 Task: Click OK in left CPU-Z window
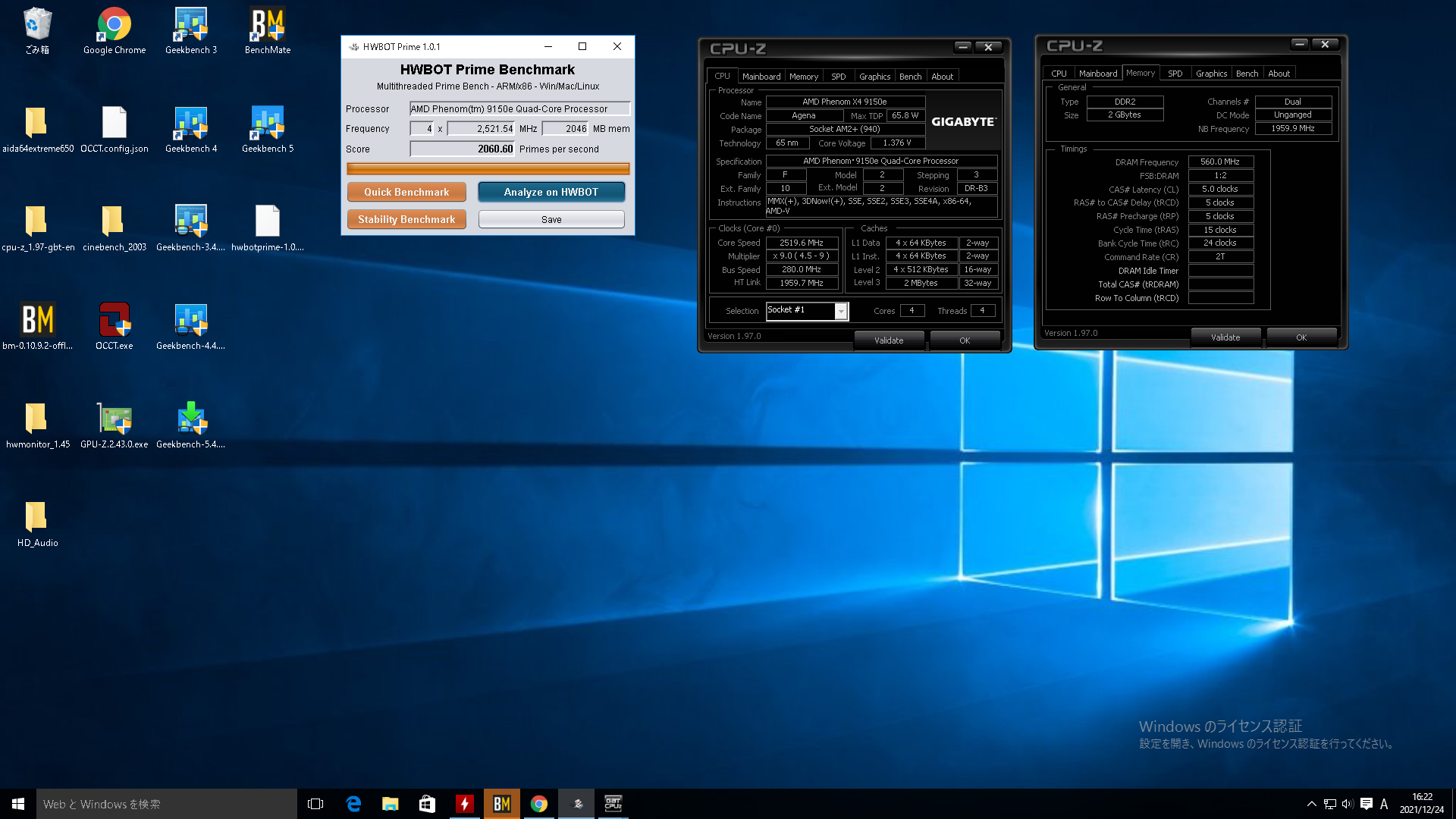coord(965,340)
